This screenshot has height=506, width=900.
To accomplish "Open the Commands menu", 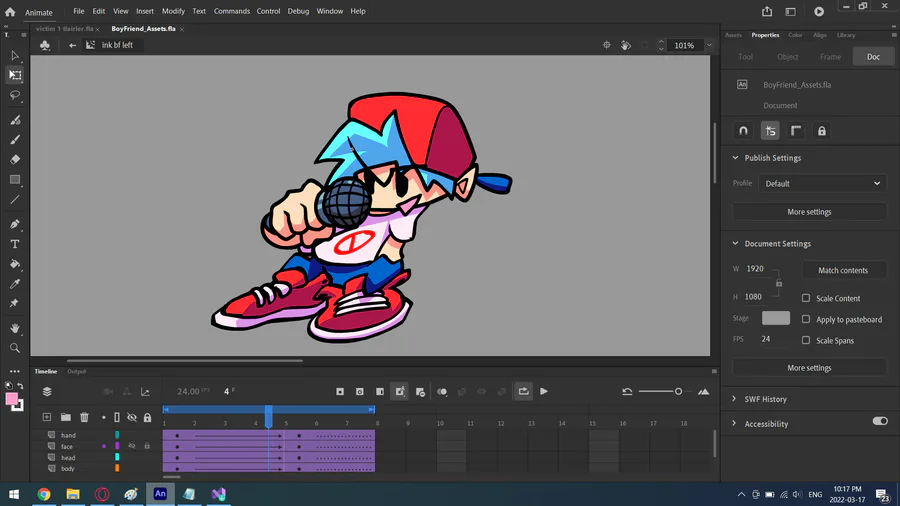I will coord(232,11).
